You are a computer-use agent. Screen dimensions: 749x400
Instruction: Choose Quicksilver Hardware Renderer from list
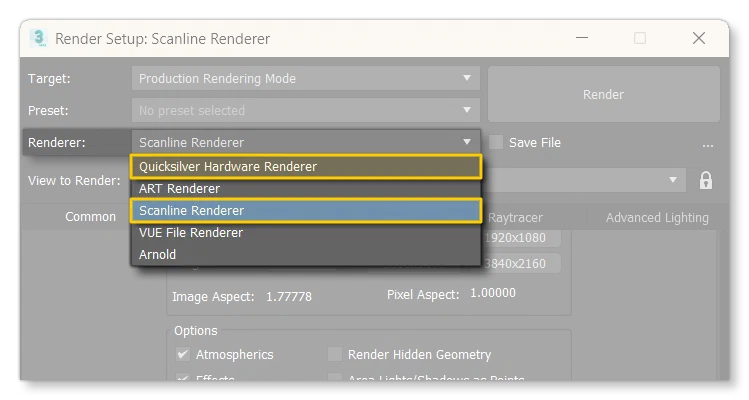click(x=306, y=166)
